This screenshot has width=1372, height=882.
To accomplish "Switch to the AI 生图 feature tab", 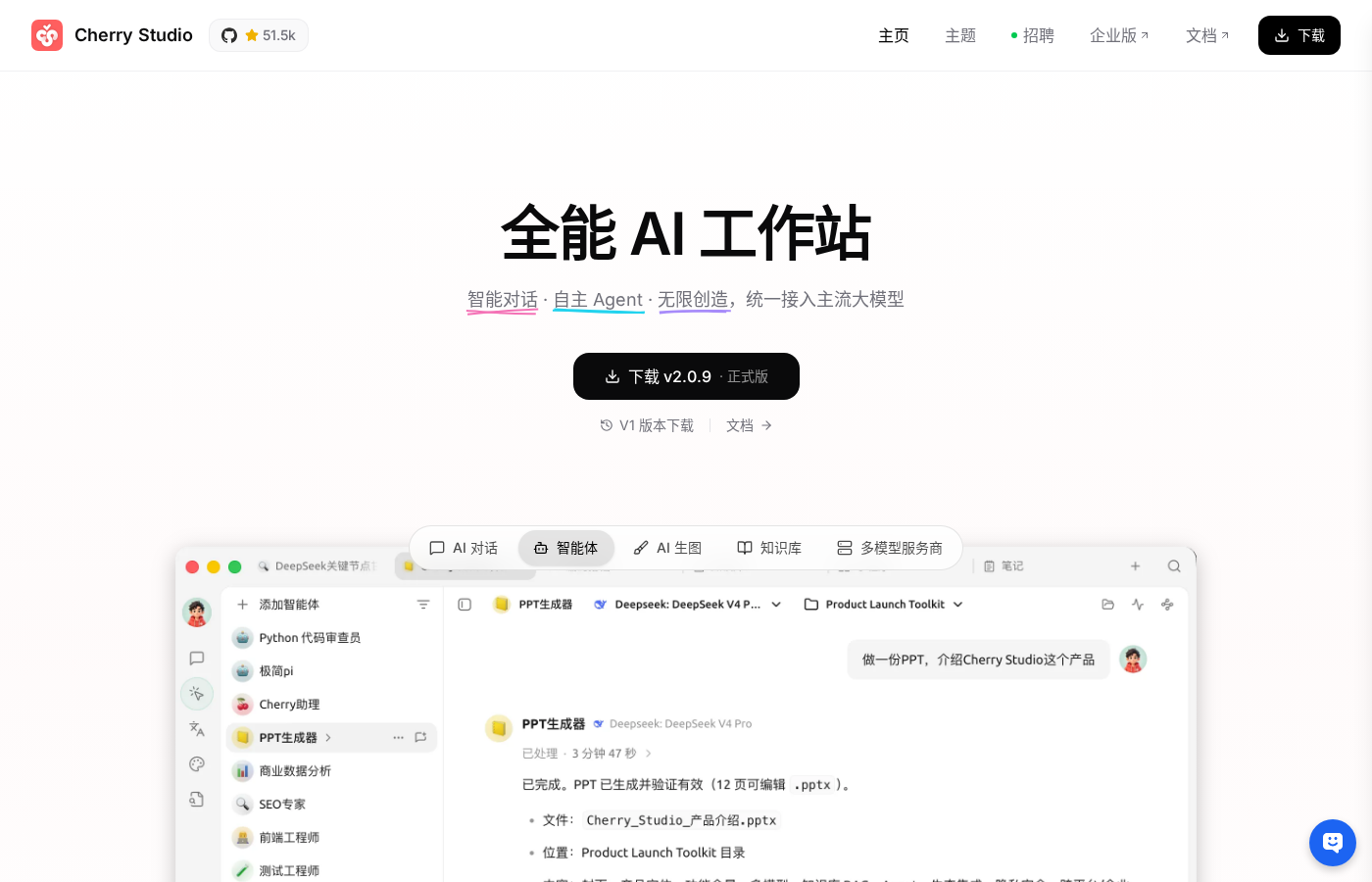I will [x=667, y=548].
